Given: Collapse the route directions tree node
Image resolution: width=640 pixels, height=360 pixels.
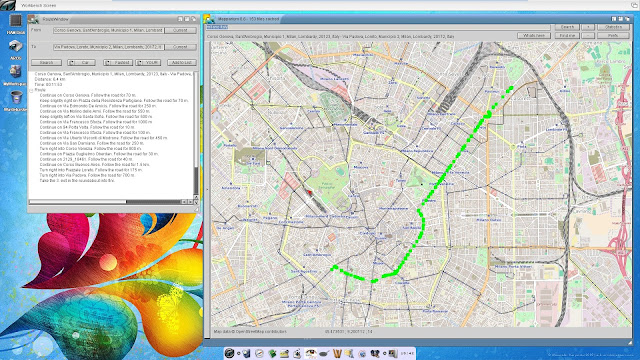Looking at the screenshot, I should pos(31,90).
